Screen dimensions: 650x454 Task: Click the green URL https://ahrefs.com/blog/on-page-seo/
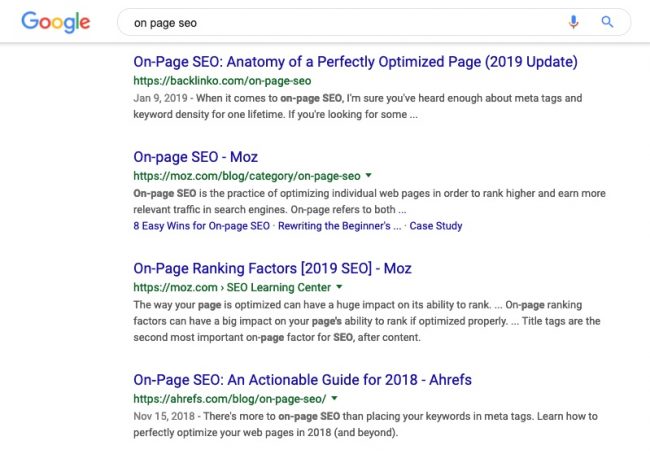(230, 399)
